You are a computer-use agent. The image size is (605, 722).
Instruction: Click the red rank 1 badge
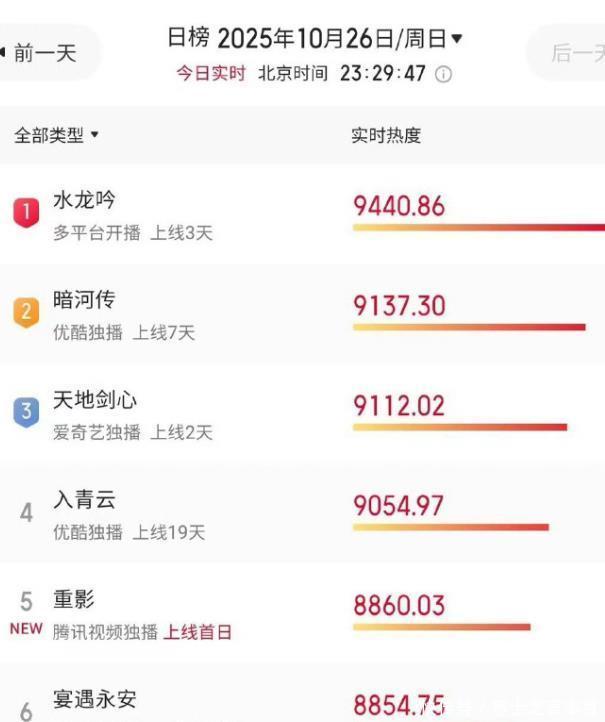pos(27,213)
